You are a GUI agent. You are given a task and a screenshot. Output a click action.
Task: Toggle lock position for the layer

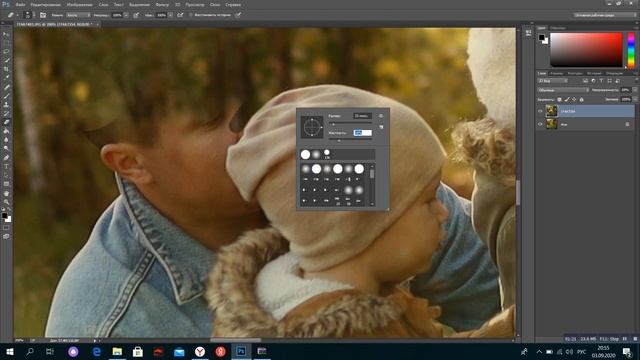click(x=574, y=100)
